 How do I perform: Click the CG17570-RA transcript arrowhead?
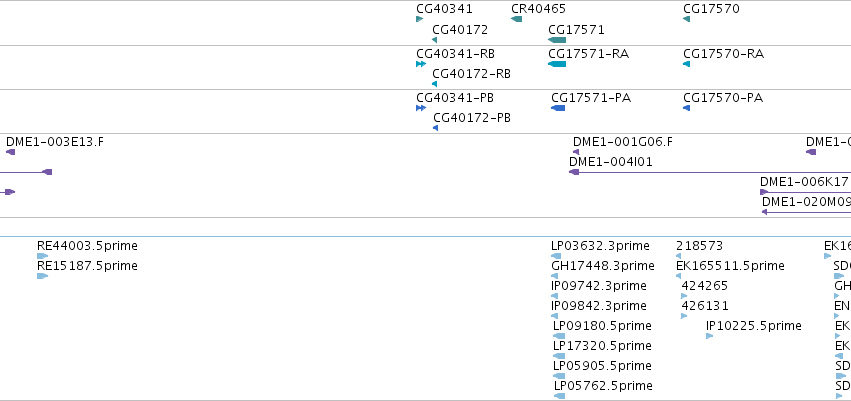pos(687,64)
